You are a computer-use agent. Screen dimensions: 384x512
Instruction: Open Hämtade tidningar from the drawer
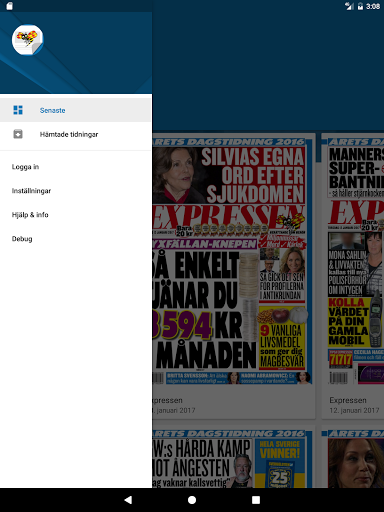[76, 134]
